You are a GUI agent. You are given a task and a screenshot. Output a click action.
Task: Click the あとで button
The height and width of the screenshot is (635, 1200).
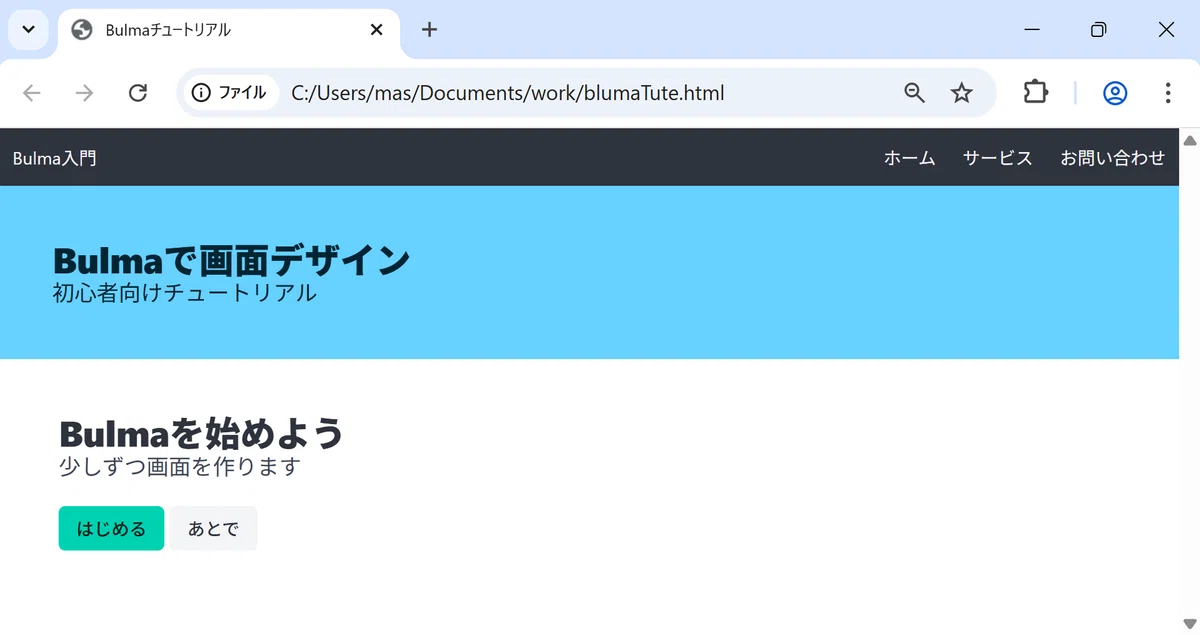tap(213, 528)
